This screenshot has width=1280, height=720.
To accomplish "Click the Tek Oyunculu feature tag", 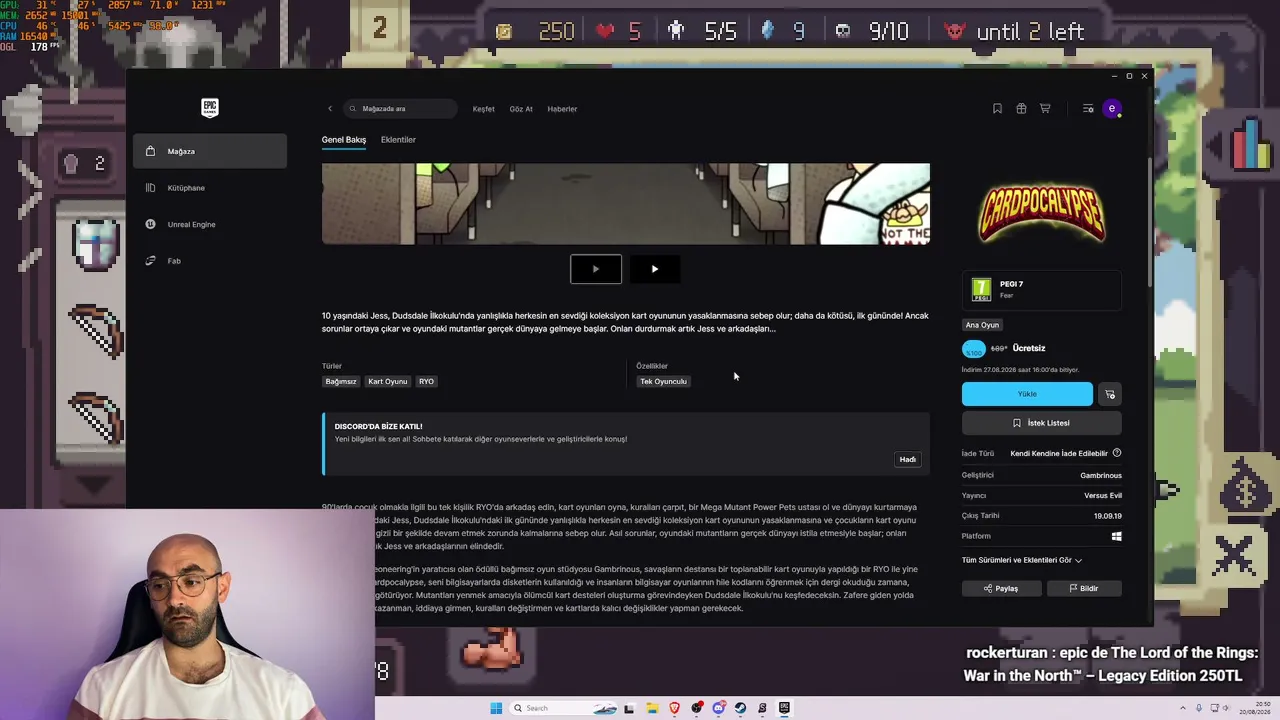I will [x=663, y=381].
